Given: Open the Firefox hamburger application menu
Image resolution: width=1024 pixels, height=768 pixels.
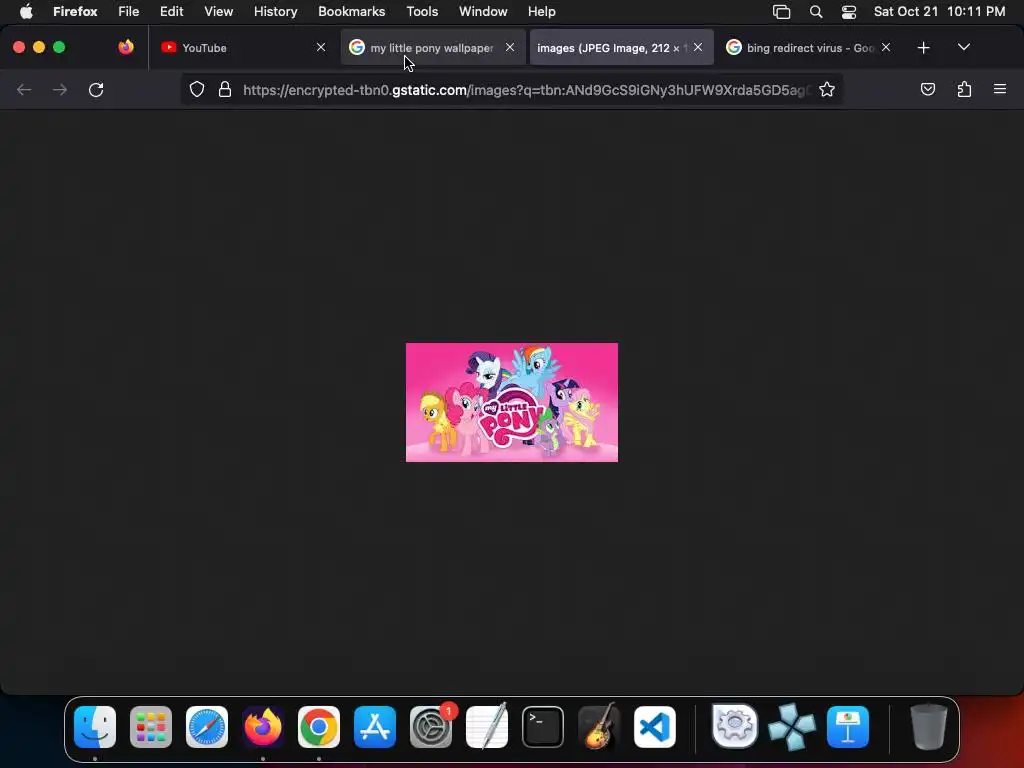Looking at the screenshot, I should click(x=1000, y=89).
